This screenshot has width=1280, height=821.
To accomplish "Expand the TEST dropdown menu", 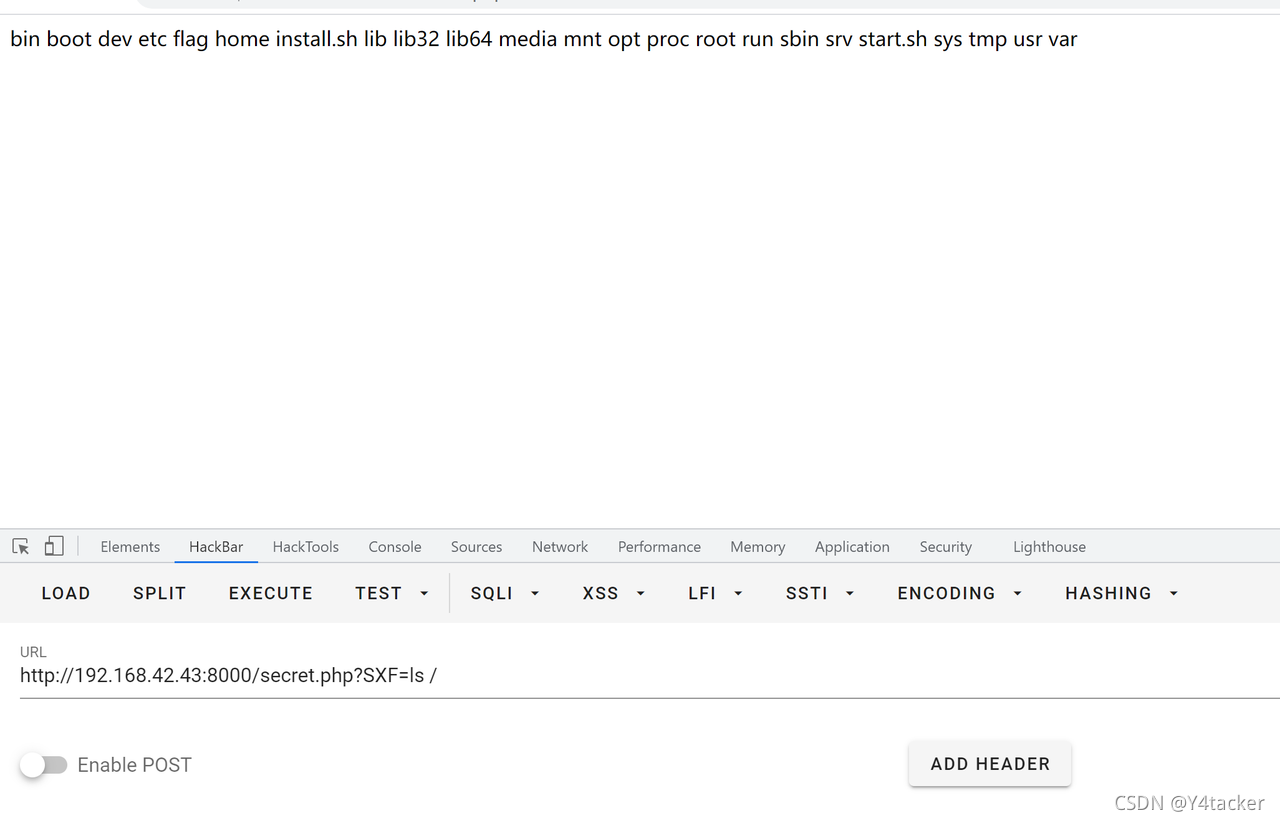I will [392, 593].
